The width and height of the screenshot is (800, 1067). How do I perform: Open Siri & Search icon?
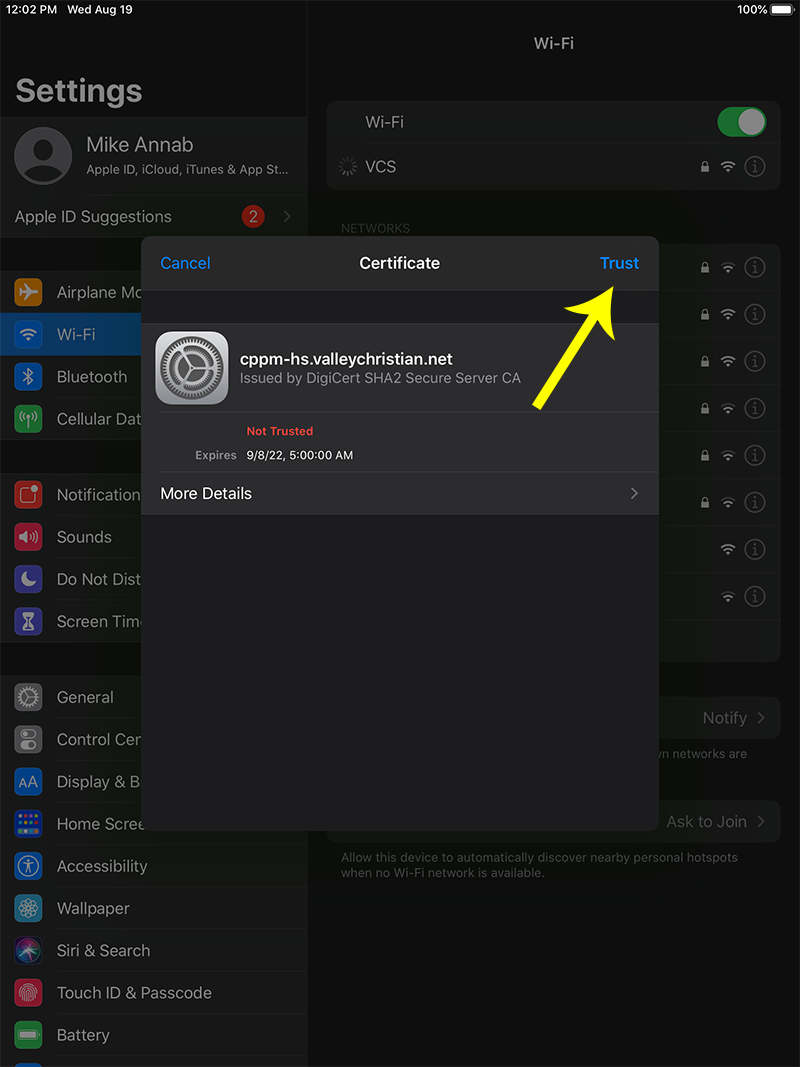coord(28,950)
